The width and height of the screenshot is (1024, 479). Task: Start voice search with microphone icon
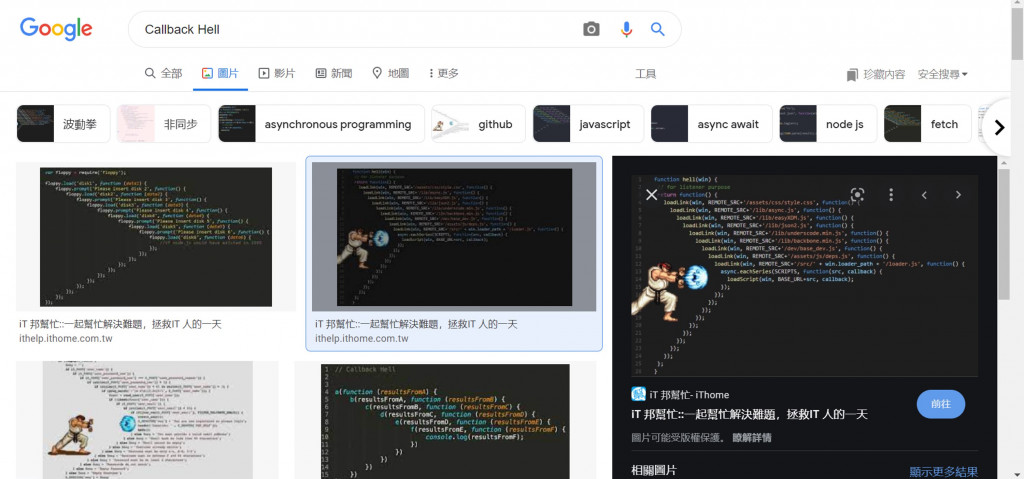pos(626,29)
